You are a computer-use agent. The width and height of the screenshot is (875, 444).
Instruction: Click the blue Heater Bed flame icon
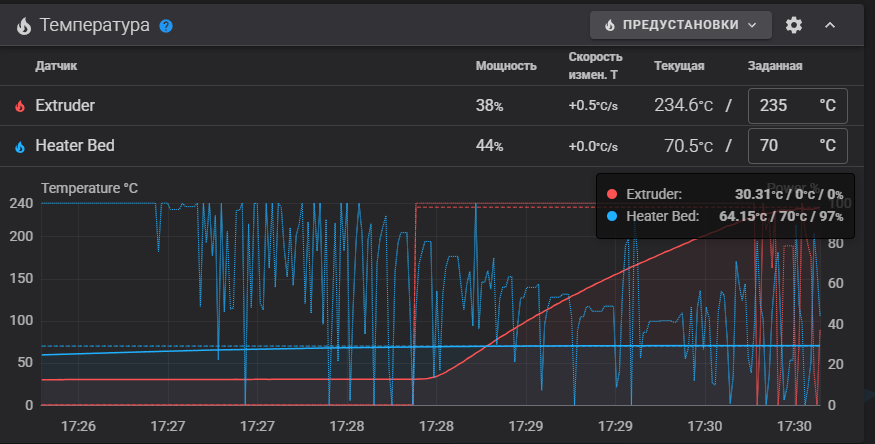[20, 147]
